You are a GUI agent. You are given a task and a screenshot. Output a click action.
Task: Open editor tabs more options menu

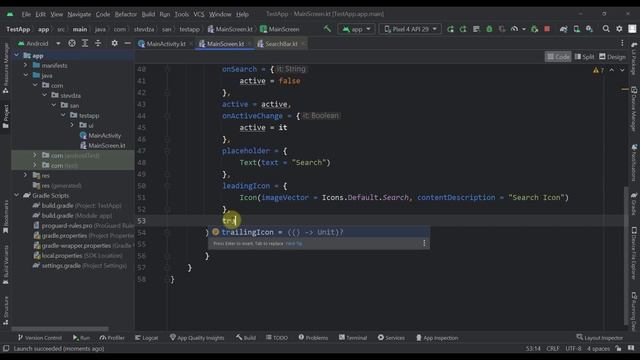[x=622, y=43]
